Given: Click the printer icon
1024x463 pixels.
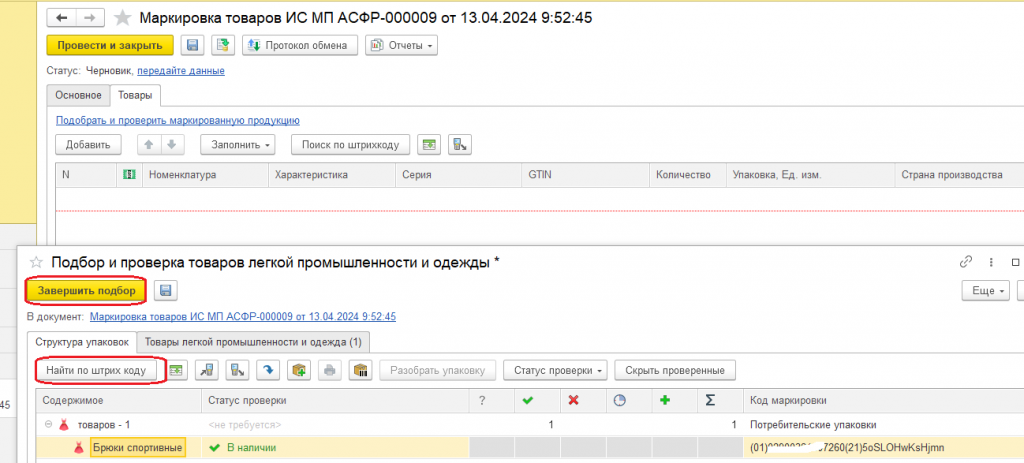Looking at the screenshot, I should click(329, 370).
